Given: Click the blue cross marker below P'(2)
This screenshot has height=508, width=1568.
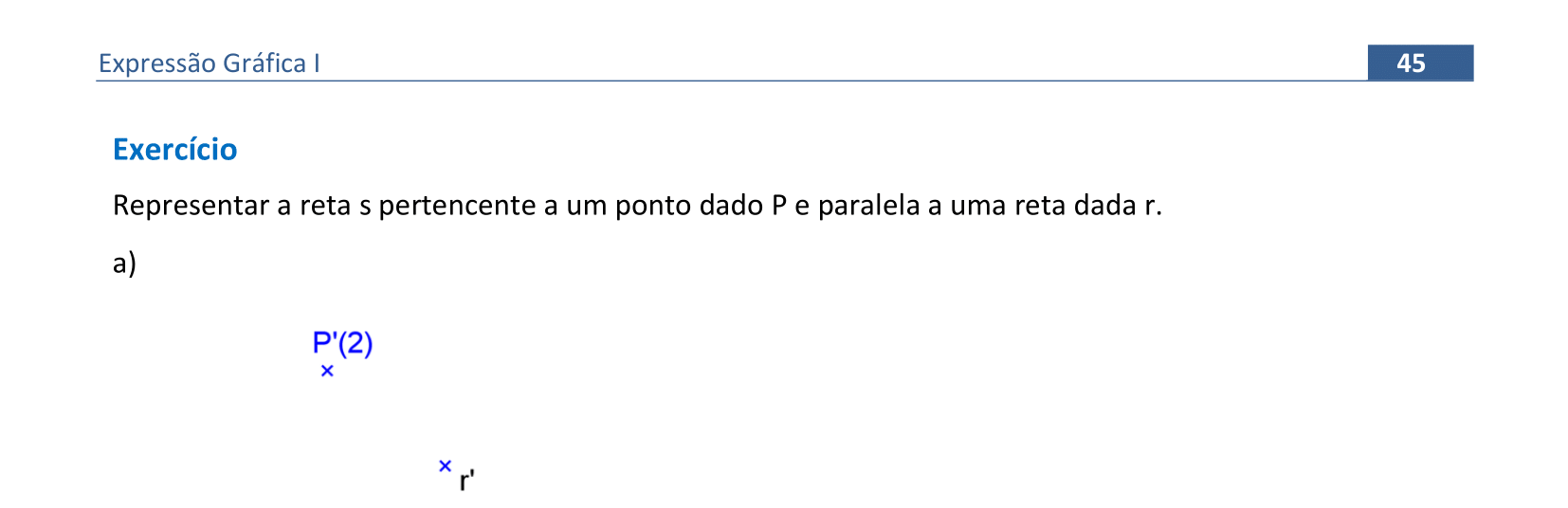Looking at the screenshot, I should [327, 372].
